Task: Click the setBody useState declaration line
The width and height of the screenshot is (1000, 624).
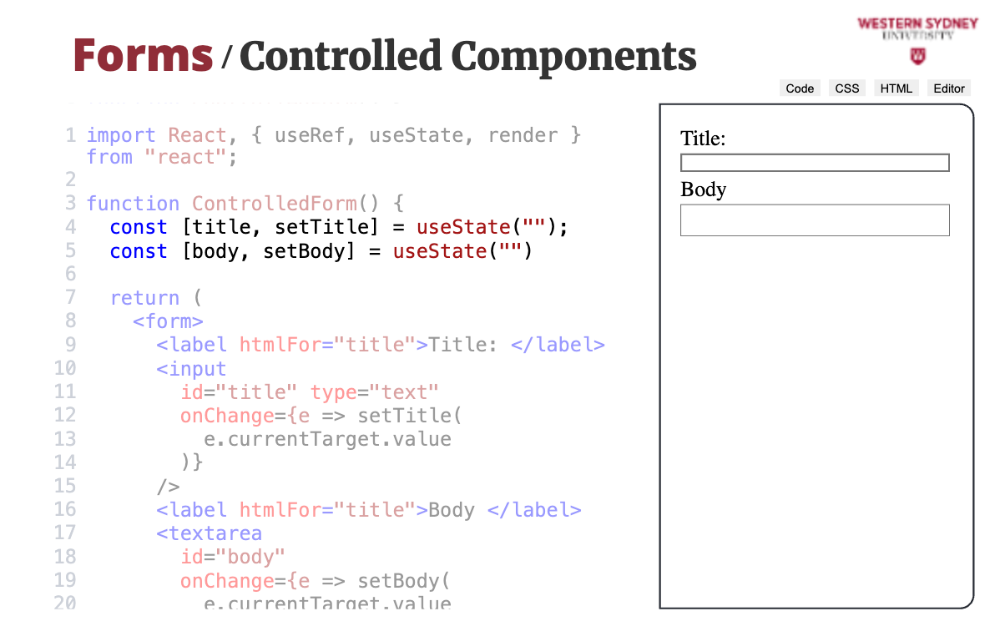Action: pos(320,251)
